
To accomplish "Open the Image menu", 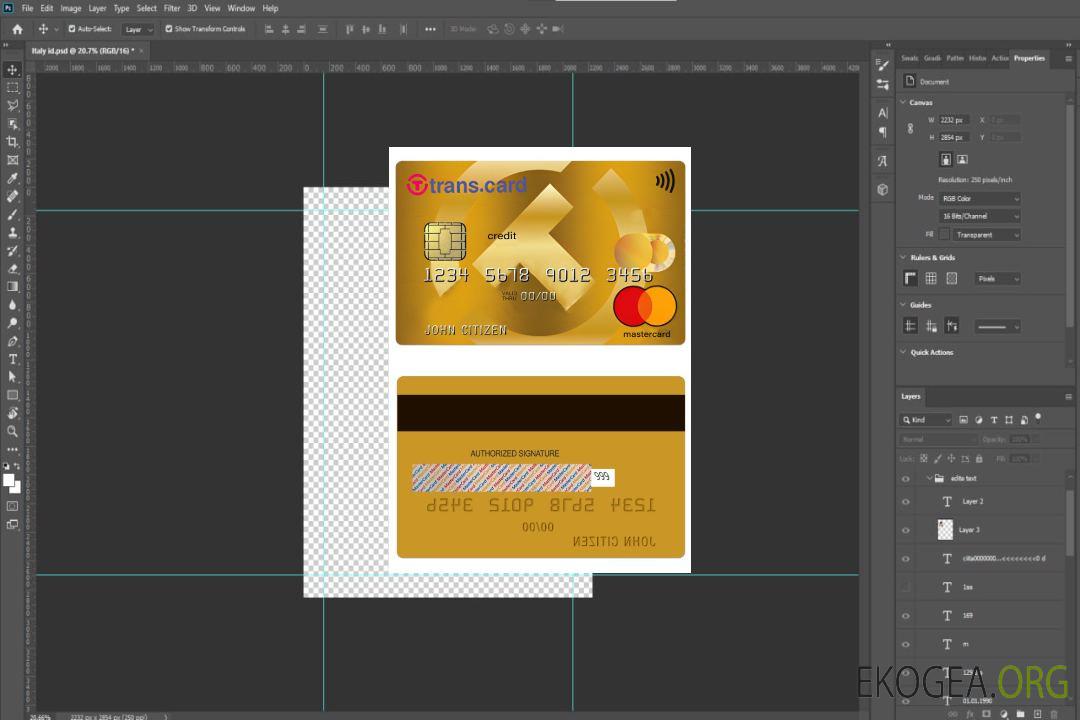I will click(x=70, y=8).
